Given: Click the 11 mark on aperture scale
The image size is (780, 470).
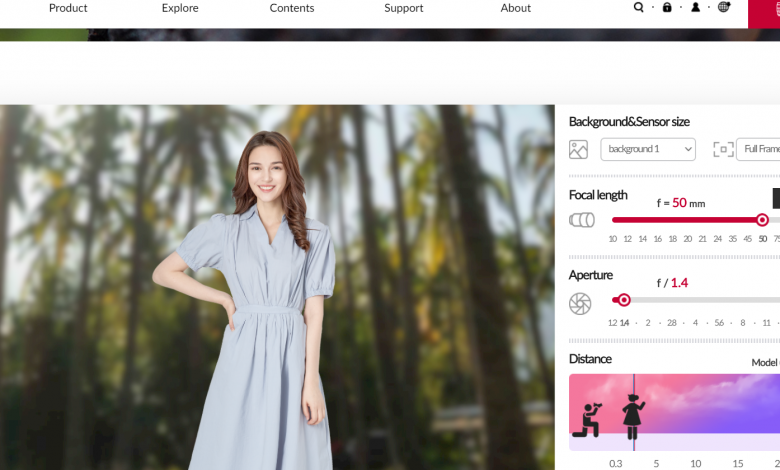Looking at the screenshot, I should pos(767,323).
